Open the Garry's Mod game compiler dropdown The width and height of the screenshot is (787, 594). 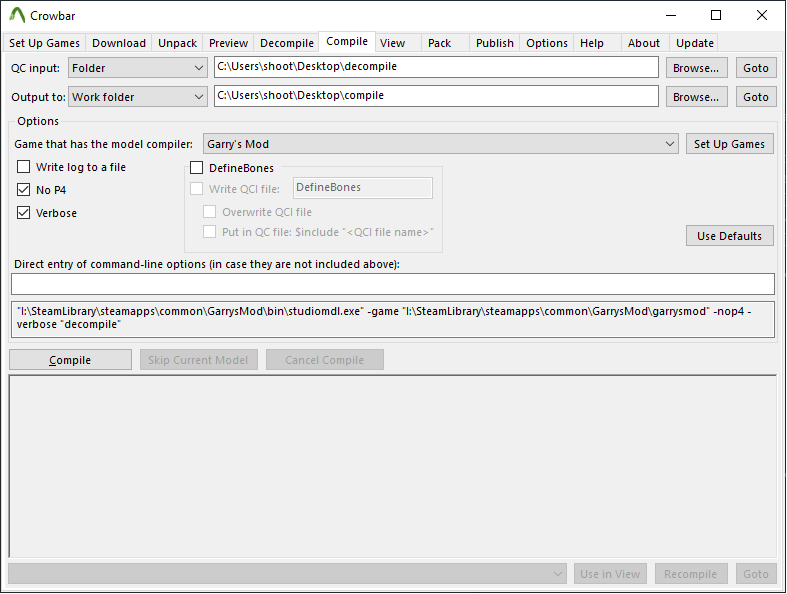click(441, 144)
